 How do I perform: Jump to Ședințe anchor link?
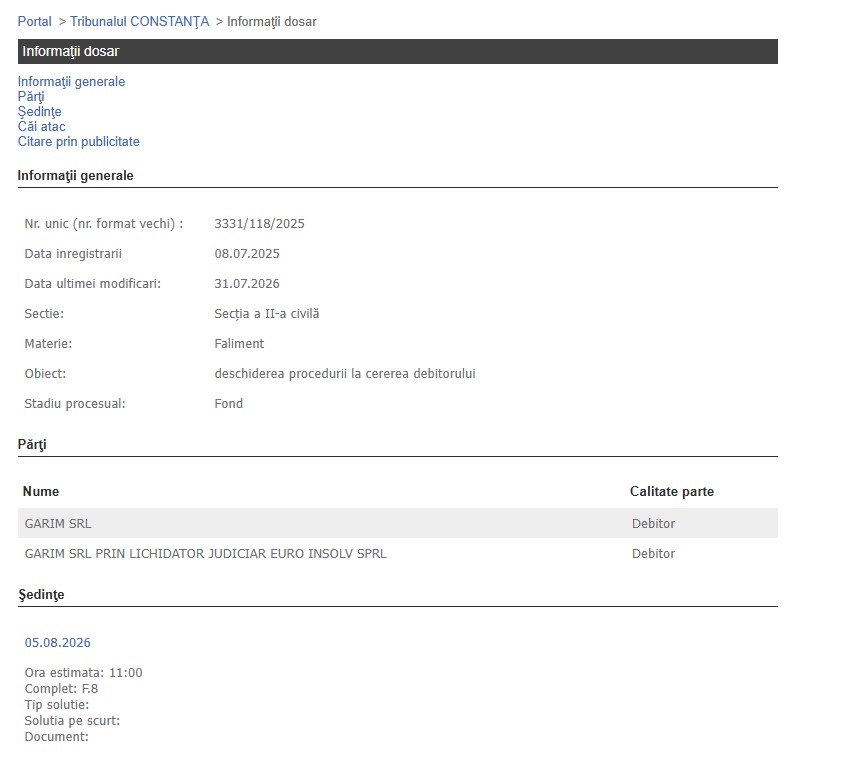point(40,111)
